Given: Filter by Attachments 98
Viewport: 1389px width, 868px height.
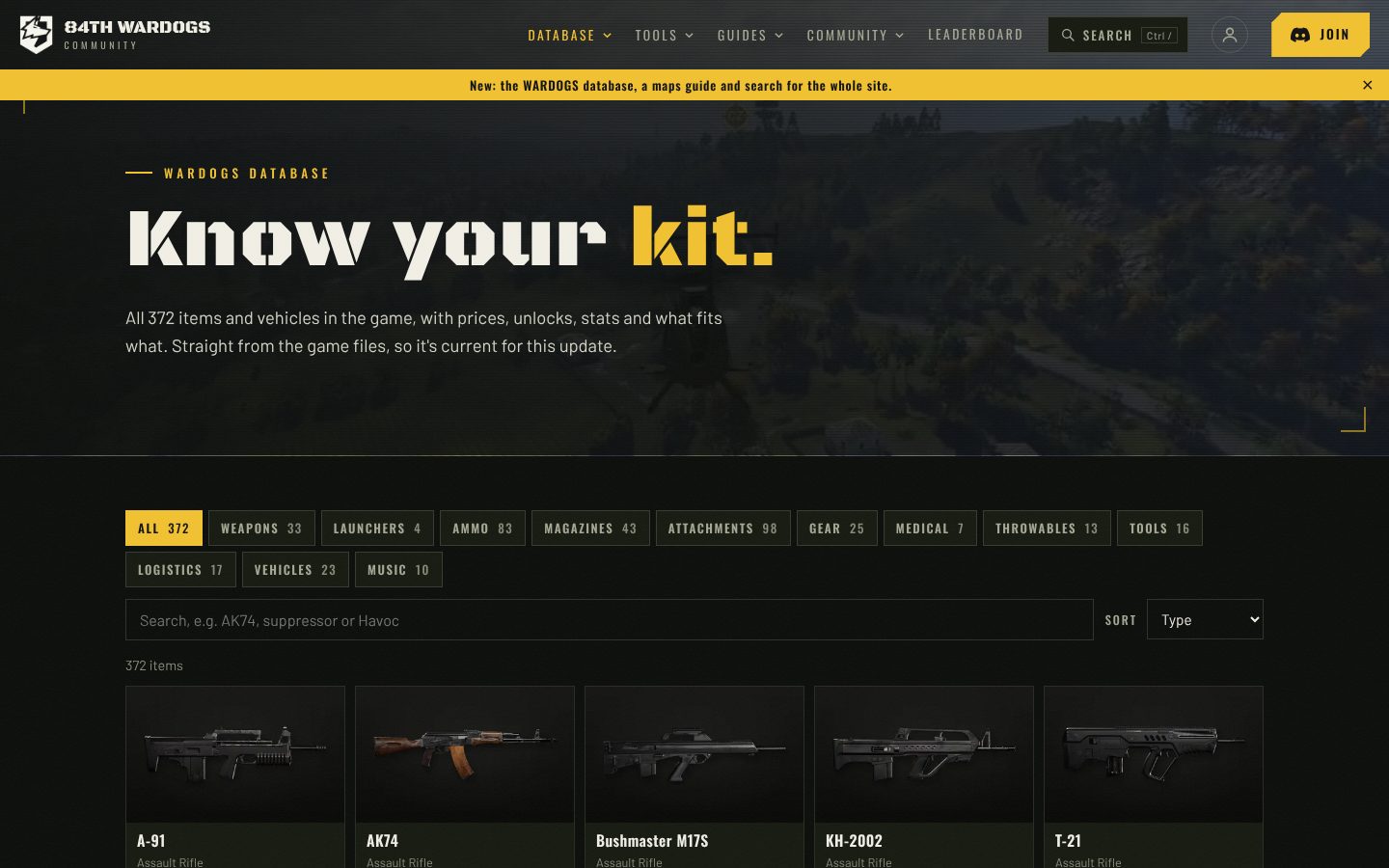Looking at the screenshot, I should pos(723,528).
